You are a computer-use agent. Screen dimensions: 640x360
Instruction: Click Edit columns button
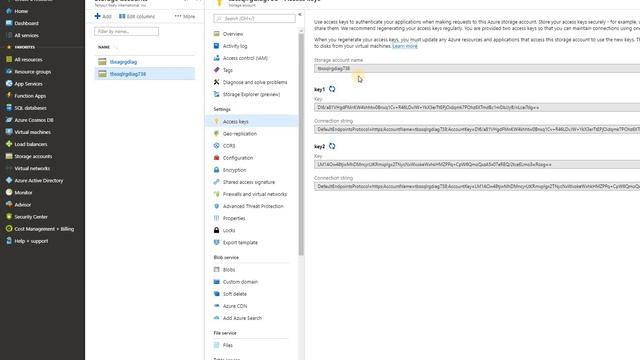(137, 16)
